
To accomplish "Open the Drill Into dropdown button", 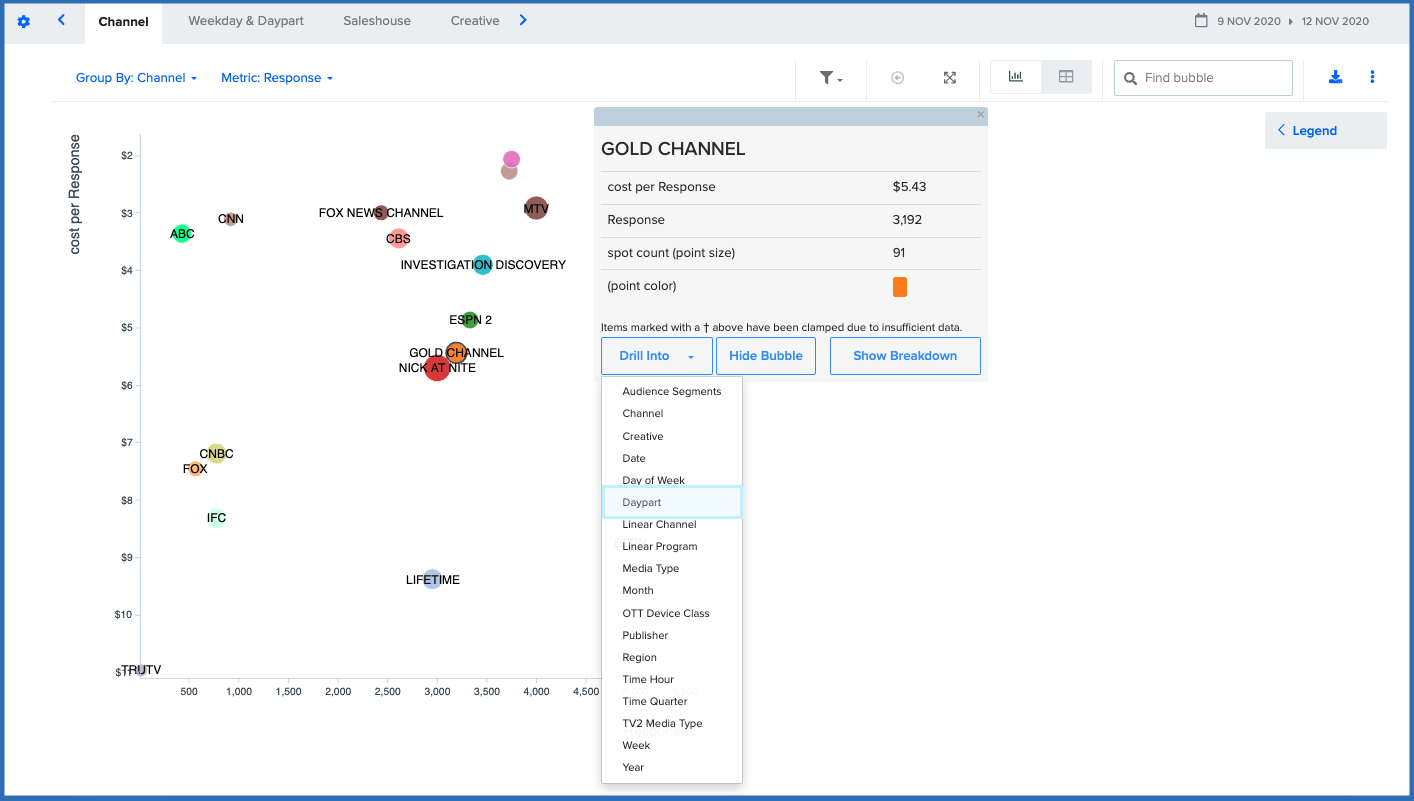I will 657,356.
